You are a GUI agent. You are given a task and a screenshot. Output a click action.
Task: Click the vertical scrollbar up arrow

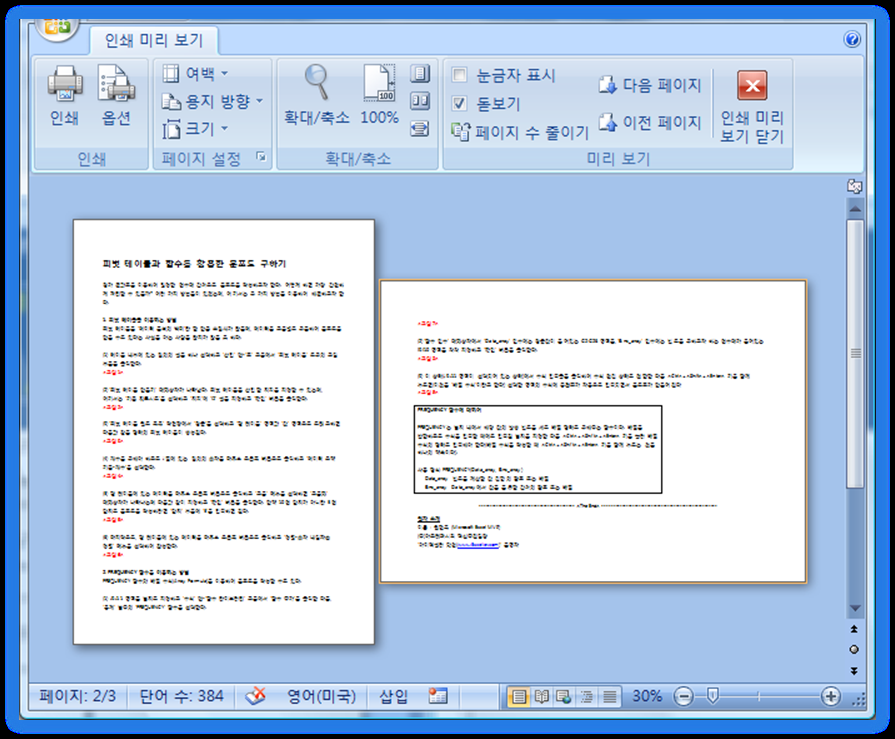[854, 209]
